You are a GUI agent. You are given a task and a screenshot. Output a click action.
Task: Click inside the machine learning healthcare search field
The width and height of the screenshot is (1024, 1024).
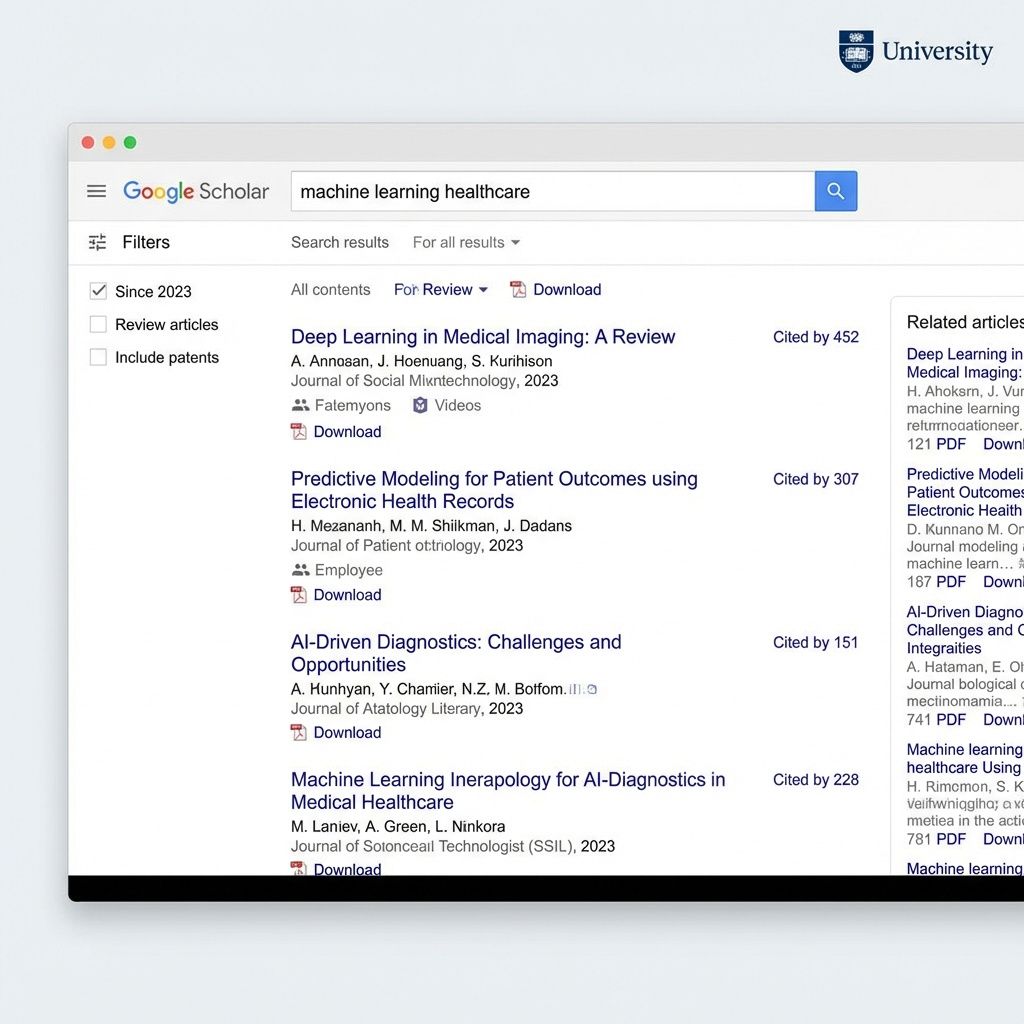550,191
